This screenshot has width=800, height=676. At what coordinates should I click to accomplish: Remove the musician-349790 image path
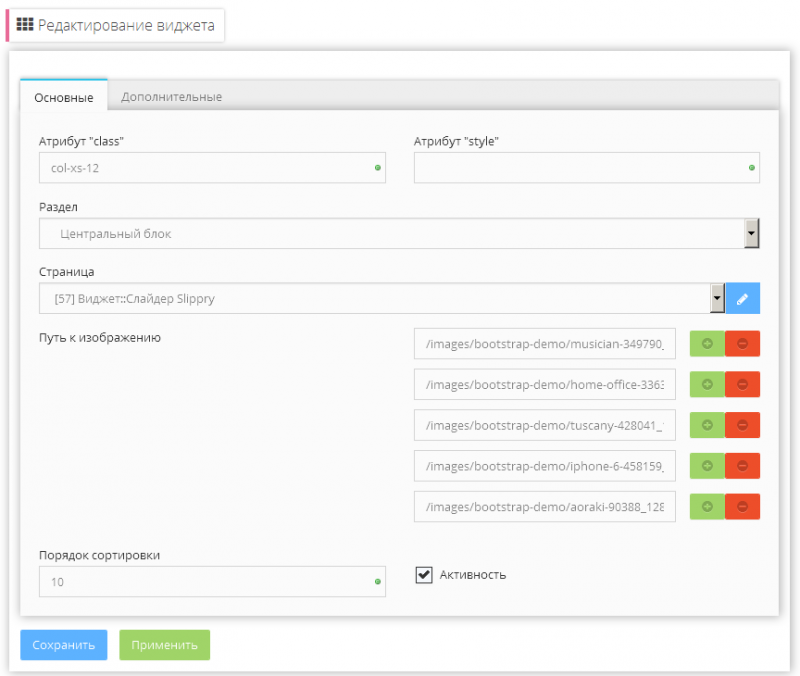[x=742, y=343]
